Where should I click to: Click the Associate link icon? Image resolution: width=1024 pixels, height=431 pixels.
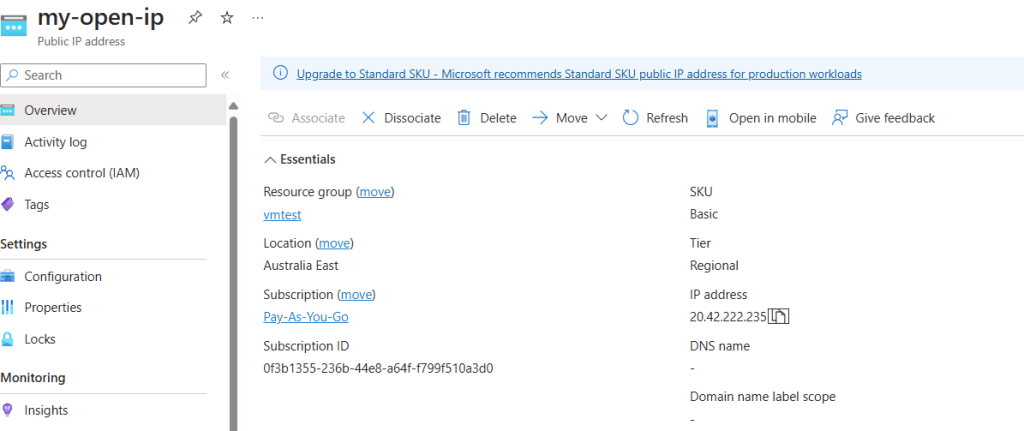(x=276, y=118)
